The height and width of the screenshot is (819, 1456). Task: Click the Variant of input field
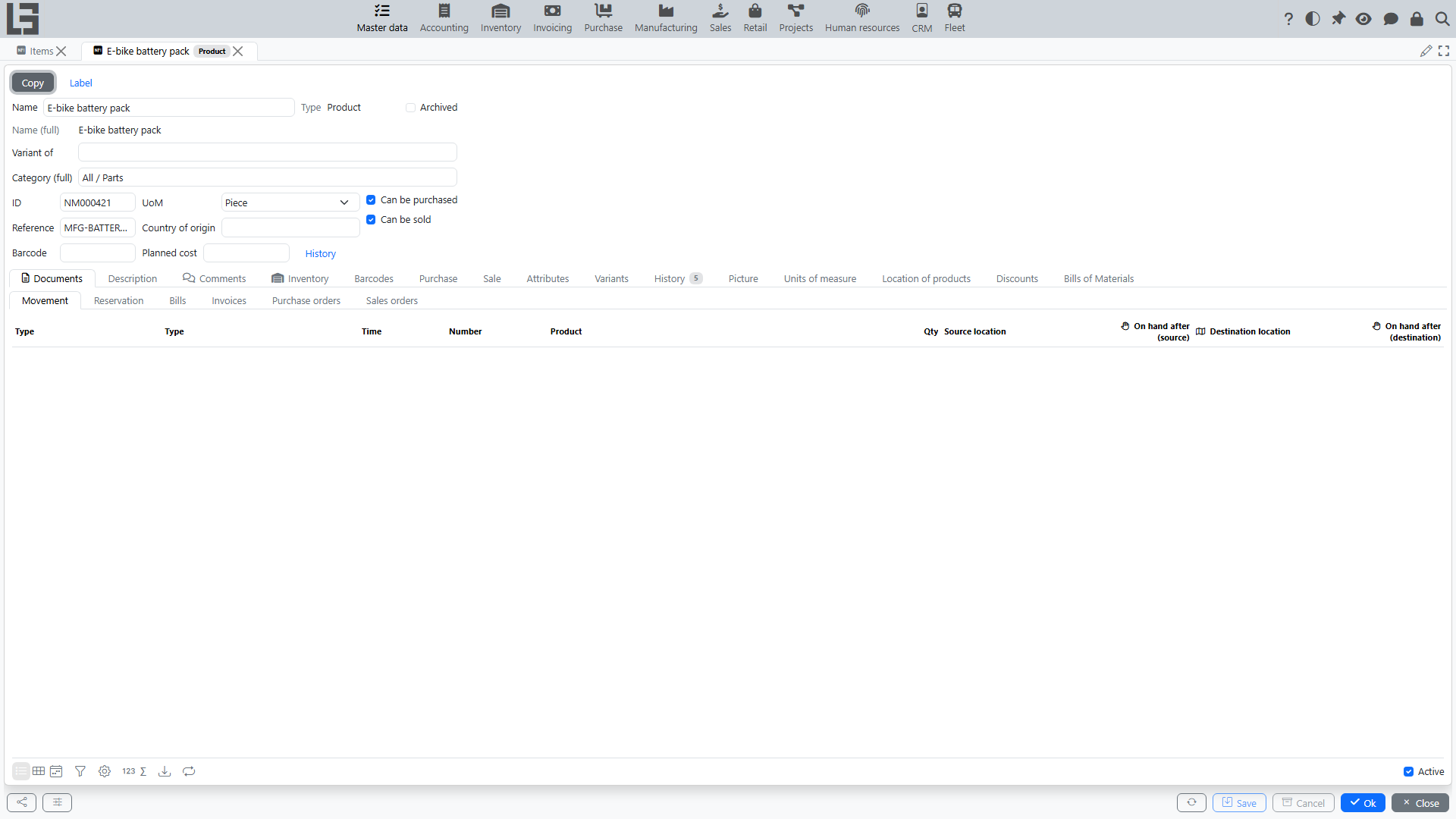(x=267, y=152)
